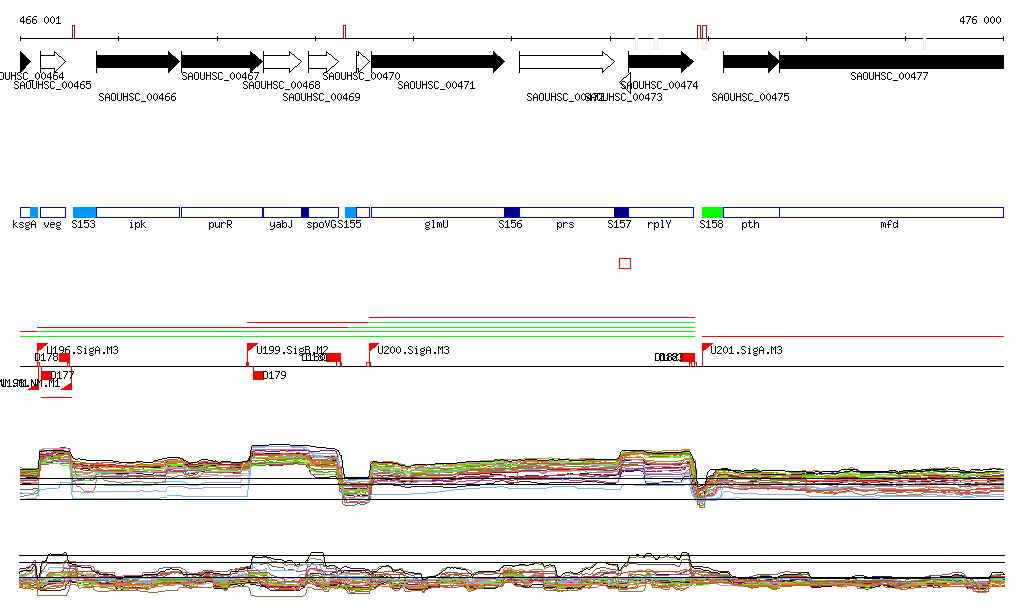The width and height of the screenshot is (1024, 611).
Task: Click the long black SAOUHSC_00477 gene bar
Action: (x=891, y=62)
